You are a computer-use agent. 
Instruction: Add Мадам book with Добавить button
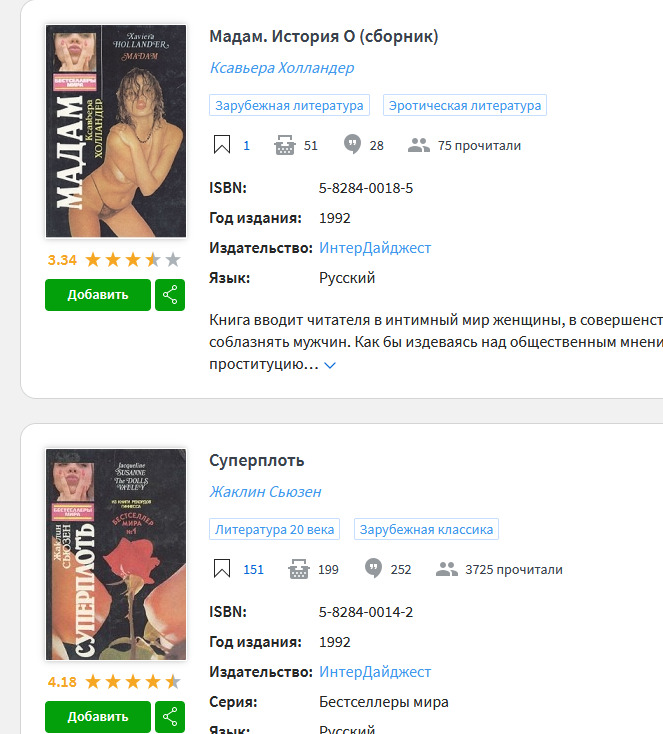(98, 295)
